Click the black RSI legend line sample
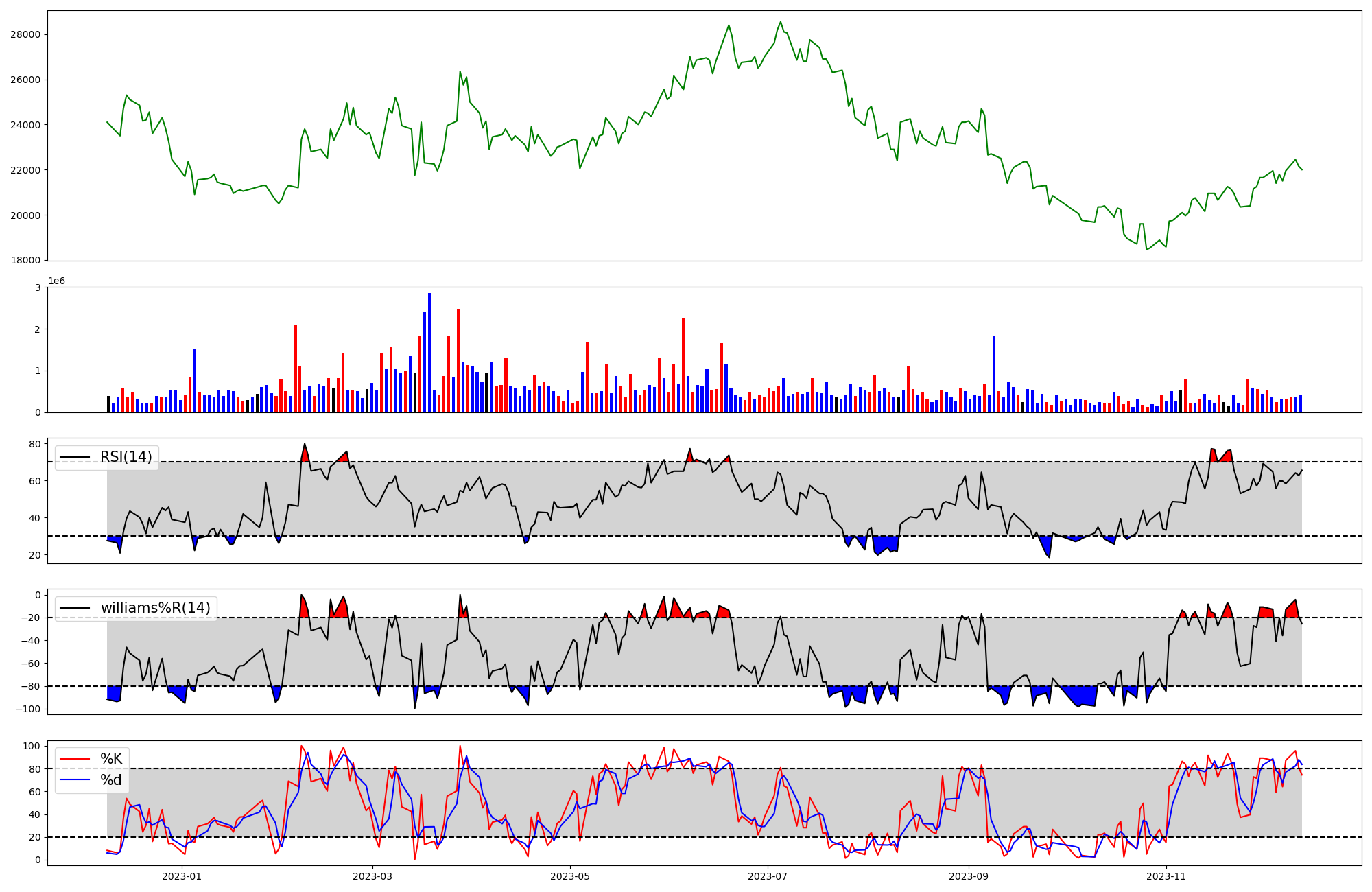Viewport: 1372px width, 892px height. tap(75, 457)
